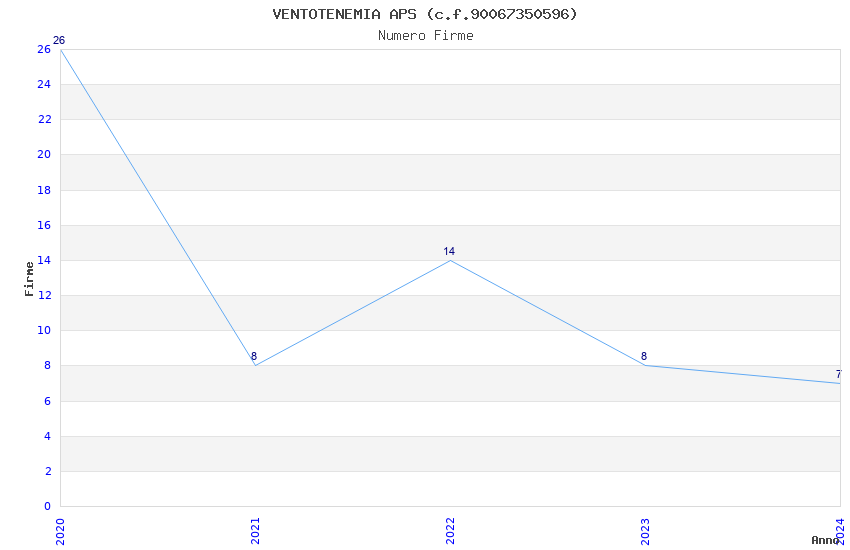The image size is (850, 550).
Task: Click the 2022 data point labeled 14
Action: click(450, 260)
